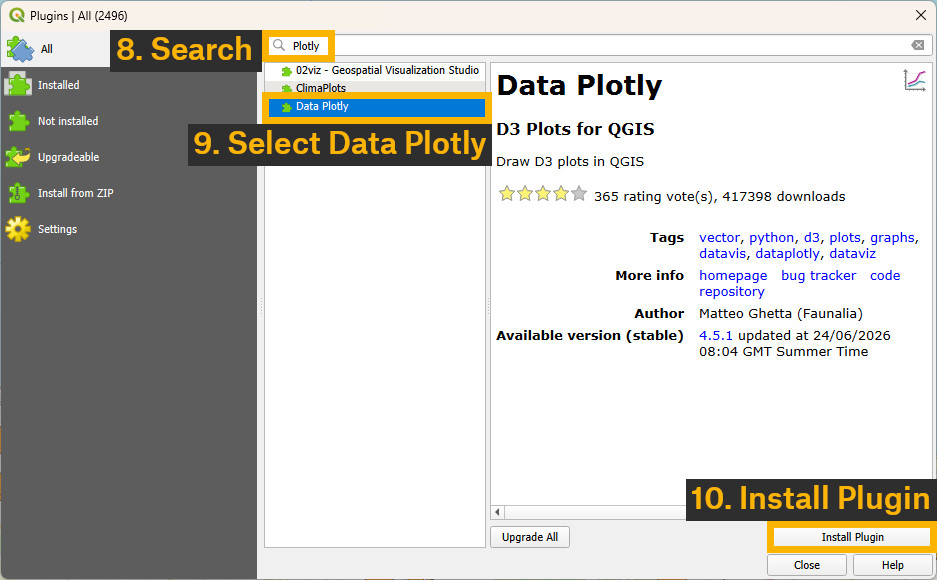Click the Upgradeable arrow puzzle icon
Screen dimensions: 937x580
18,157
